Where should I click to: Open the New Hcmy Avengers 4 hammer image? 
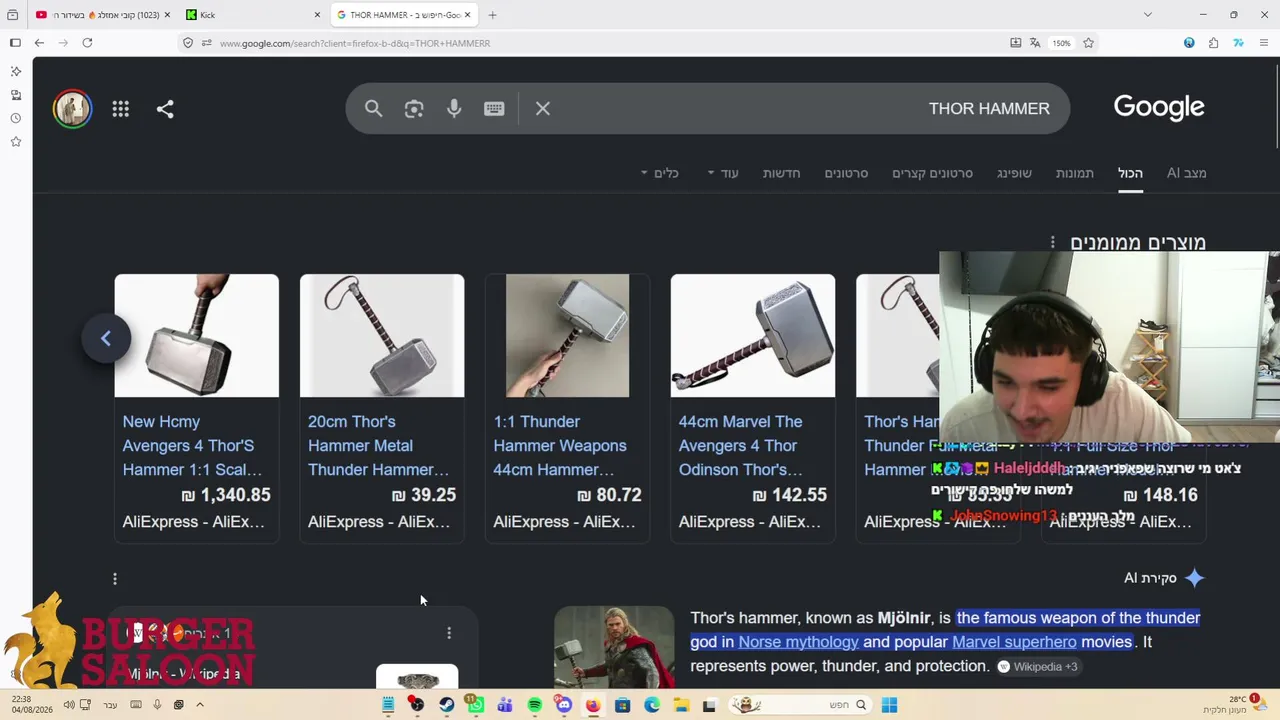(x=196, y=336)
